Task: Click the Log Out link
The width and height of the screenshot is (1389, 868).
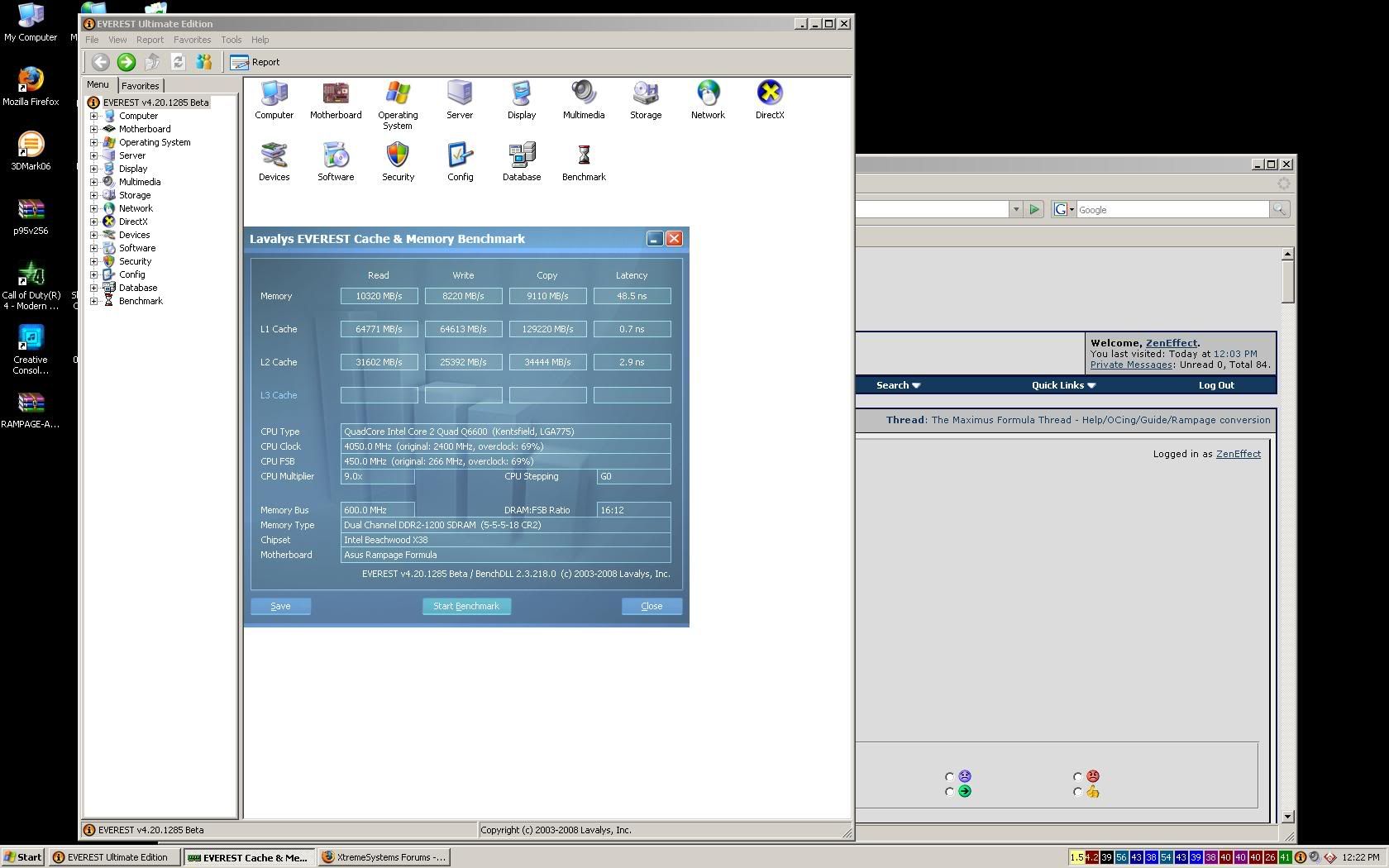Action: pos(1216,385)
